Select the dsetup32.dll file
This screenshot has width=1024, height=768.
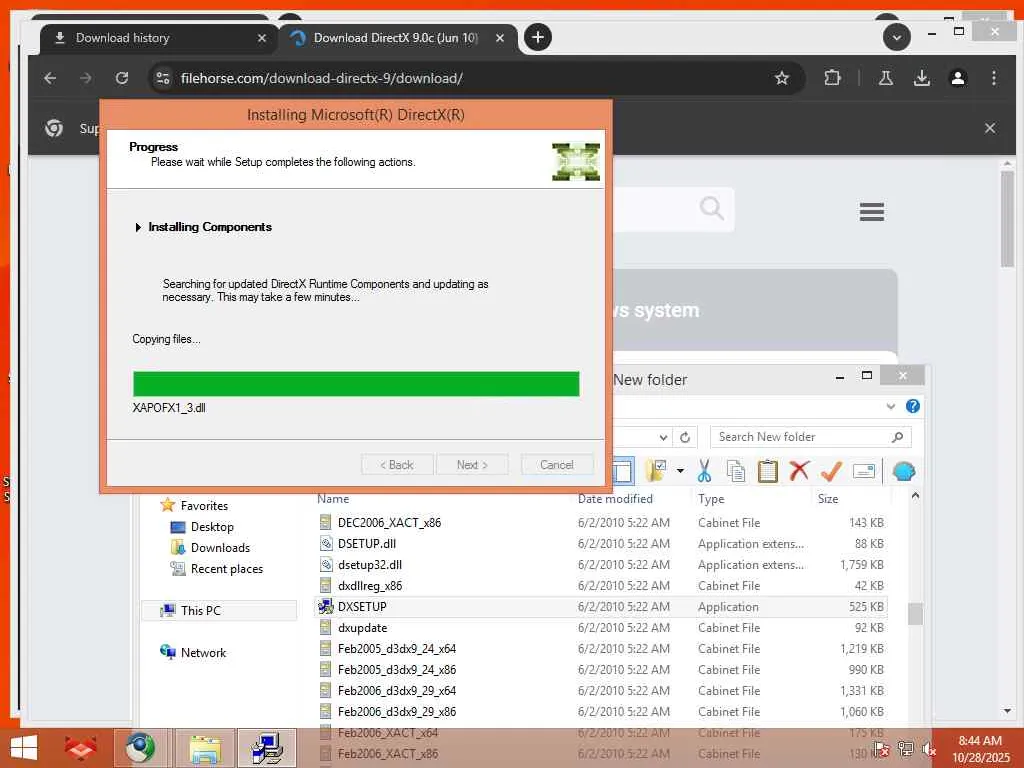(x=370, y=564)
